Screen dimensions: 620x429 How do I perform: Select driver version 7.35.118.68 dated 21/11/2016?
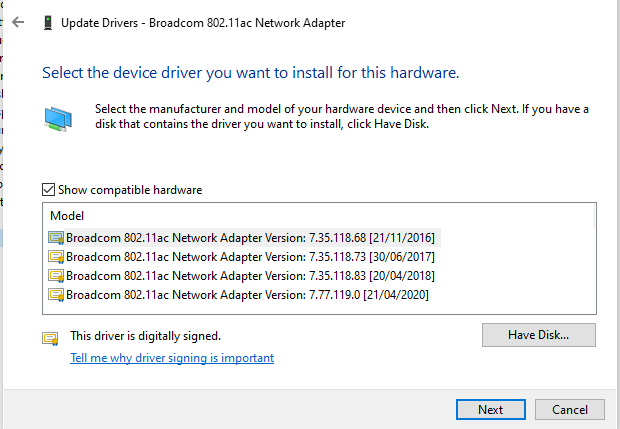click(x=250, y=239)
